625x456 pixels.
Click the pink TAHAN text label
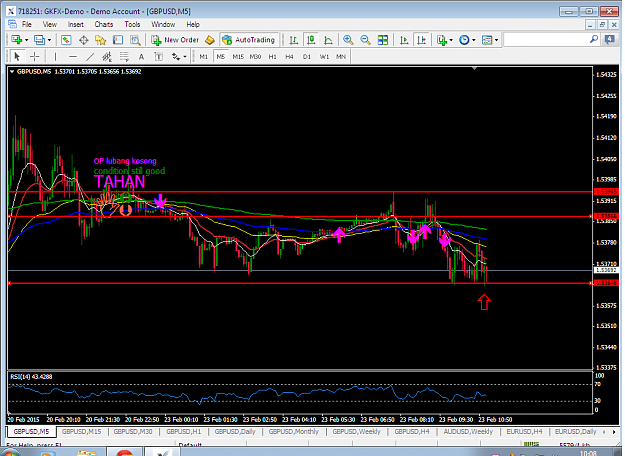click(x=120, y=182)
